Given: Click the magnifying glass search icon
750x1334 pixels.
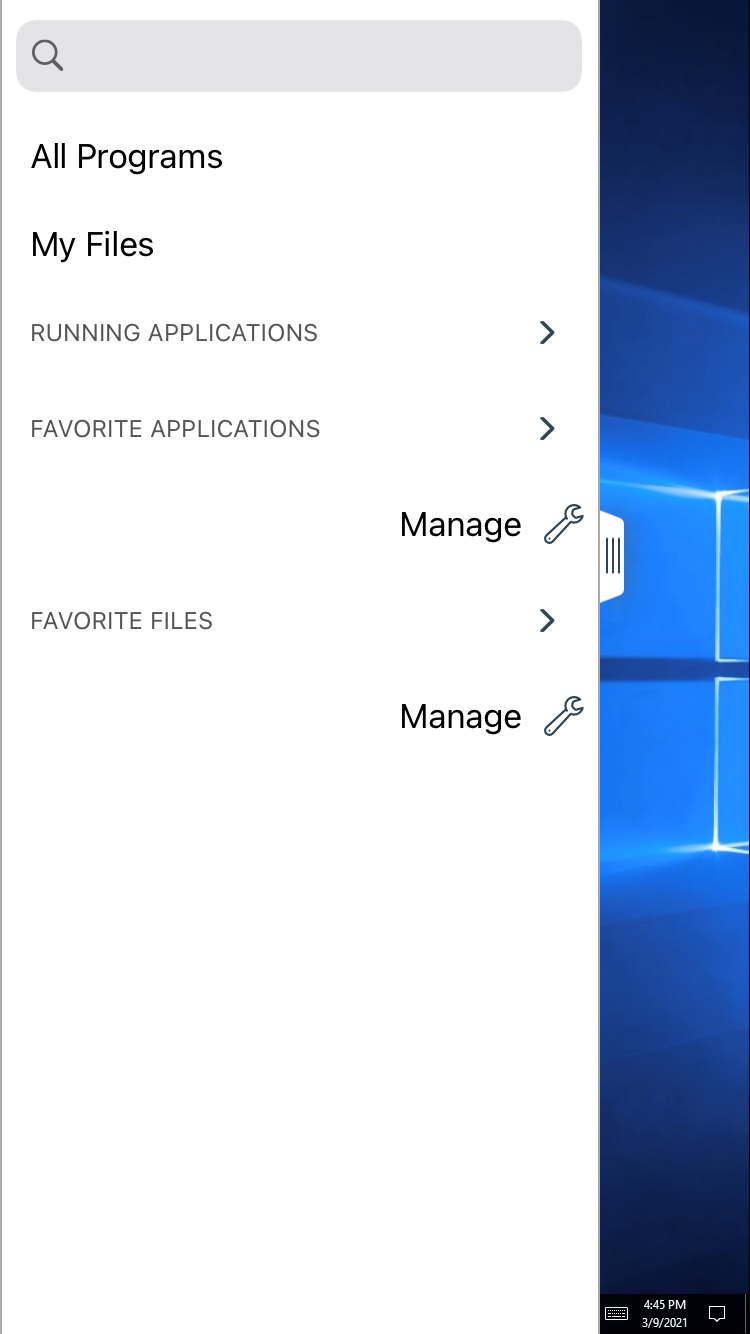Looking at the screenshot, I should (47, 56).
